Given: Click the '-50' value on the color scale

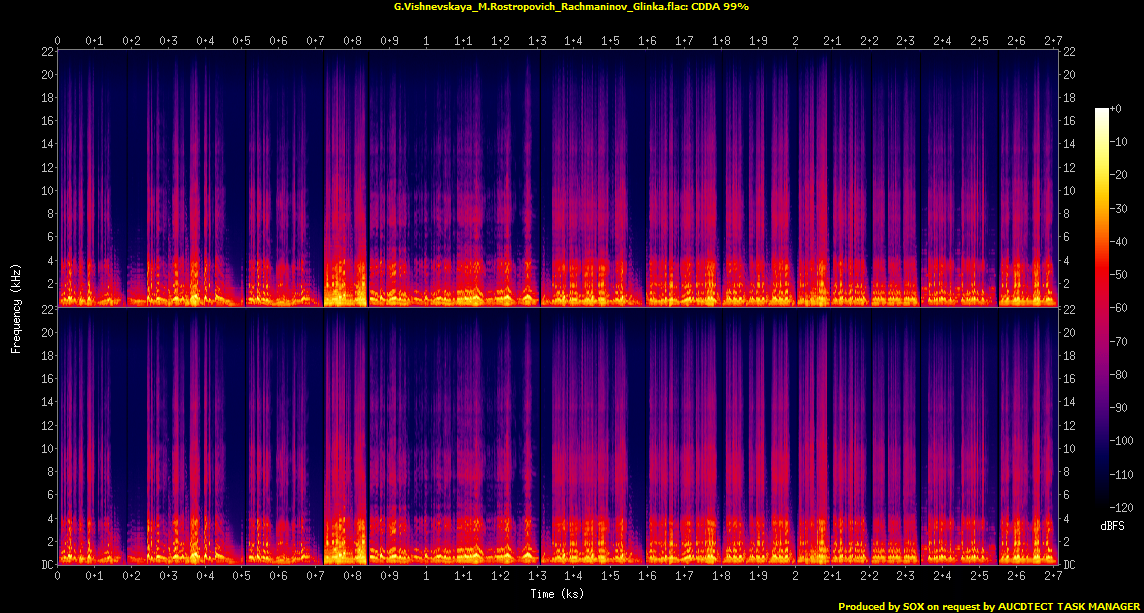Looking at the screenshot, I should [1119, 274].
